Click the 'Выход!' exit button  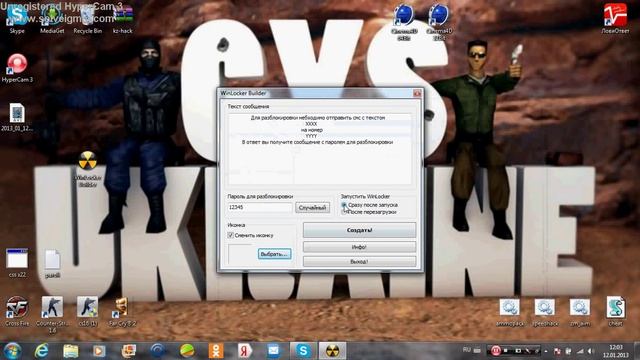pos(359,261)
